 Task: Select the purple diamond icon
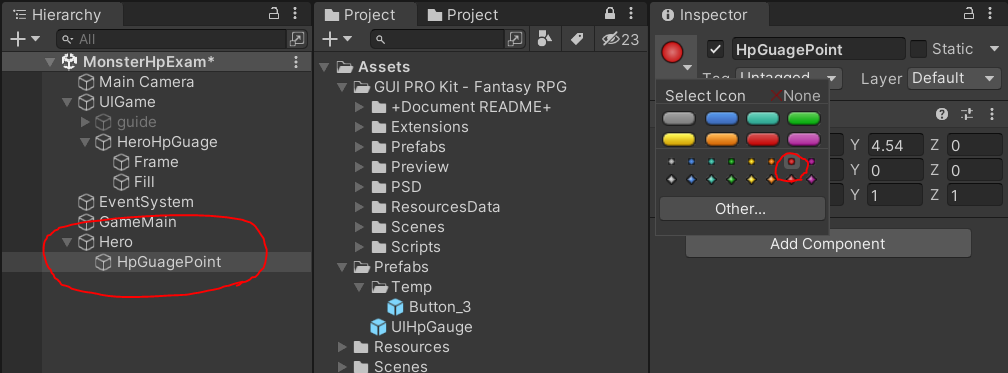(x=811, y=180)
